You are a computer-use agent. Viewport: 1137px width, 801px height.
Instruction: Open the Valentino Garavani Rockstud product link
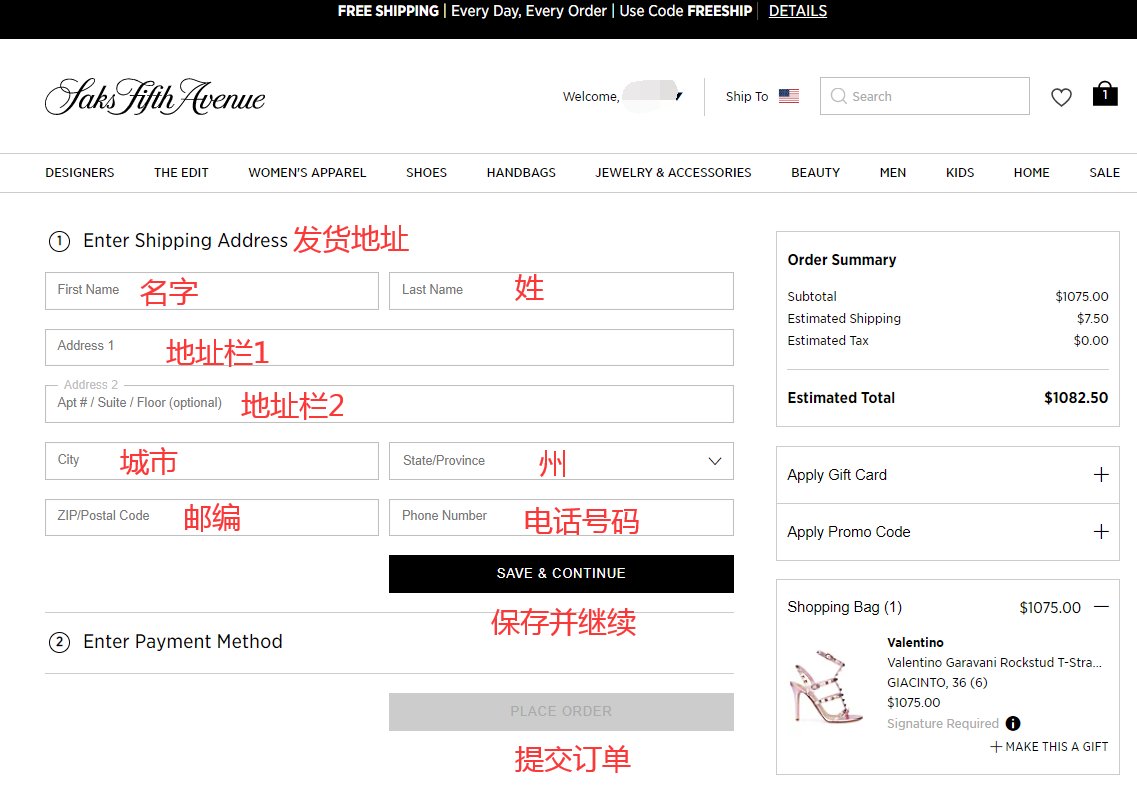coord(994,663)
